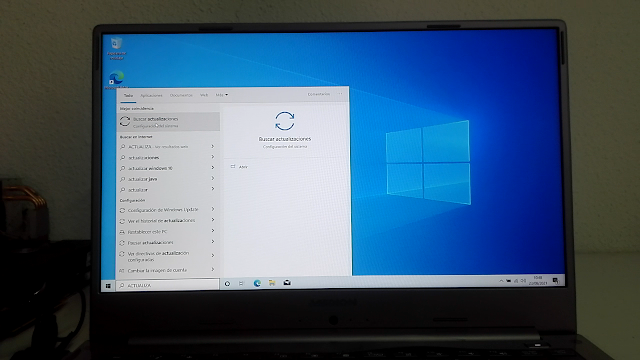Expand chevron beside 'Restablecer este PC'

pos(213,231)
